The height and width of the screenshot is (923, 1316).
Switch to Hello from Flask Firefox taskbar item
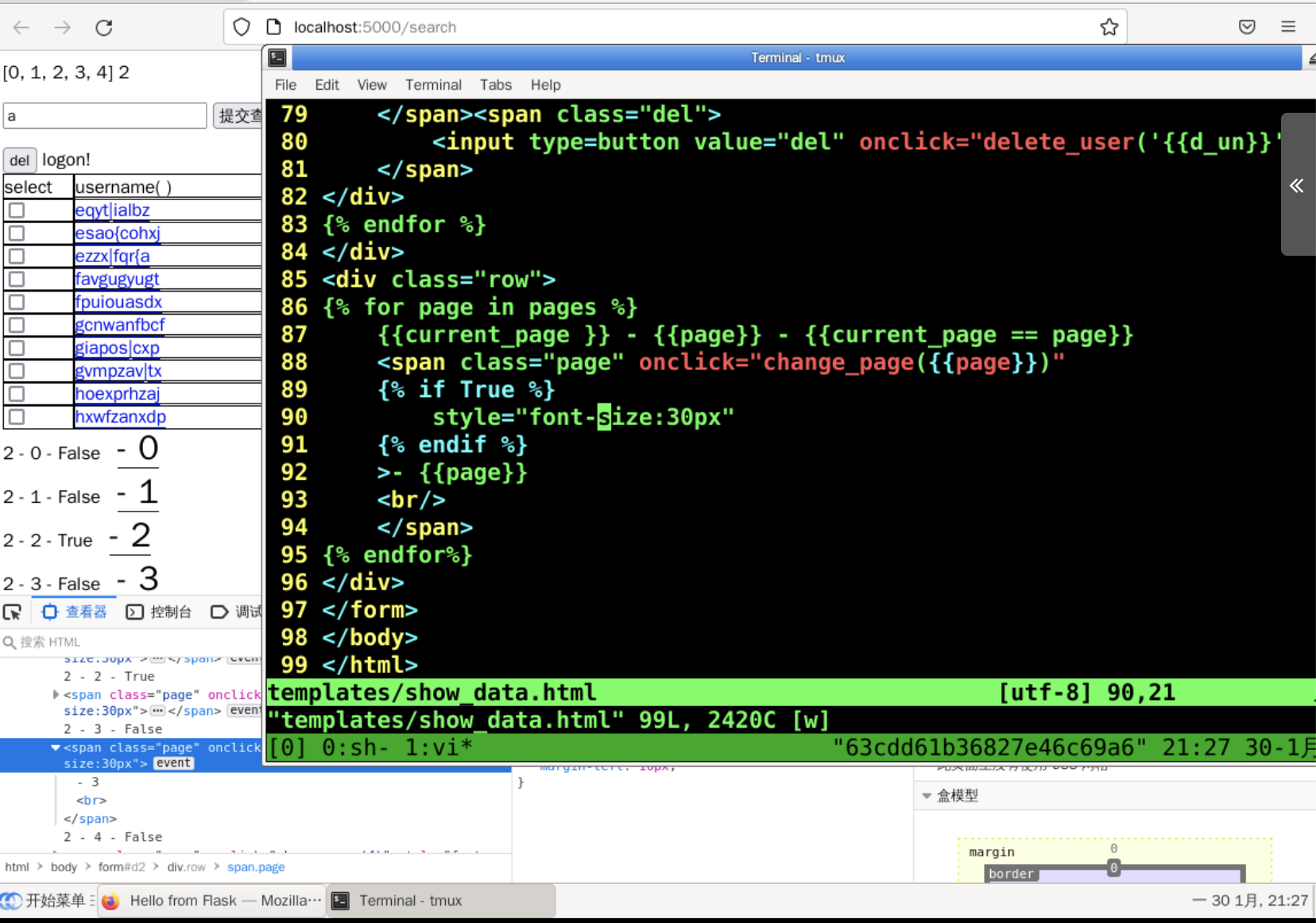211,901
